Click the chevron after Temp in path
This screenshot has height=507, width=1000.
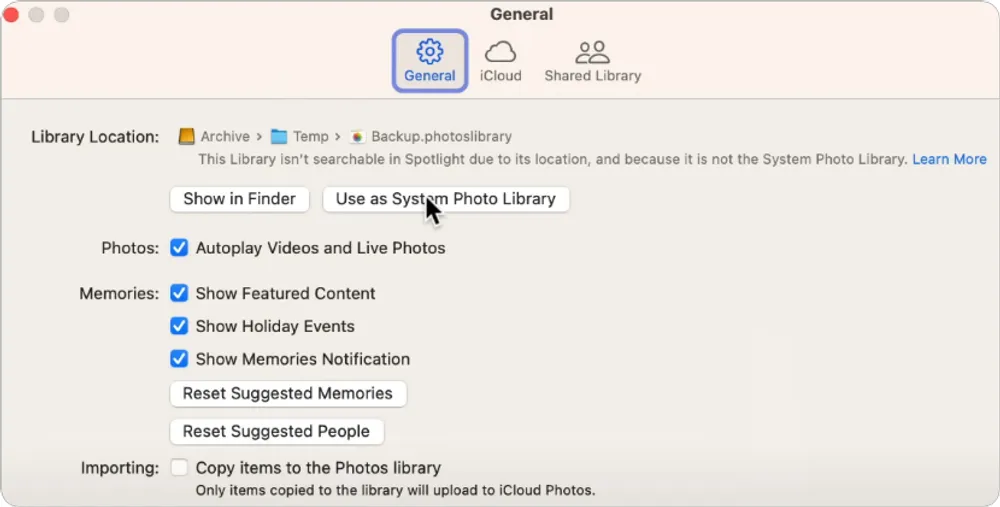(x=338, y=137)
